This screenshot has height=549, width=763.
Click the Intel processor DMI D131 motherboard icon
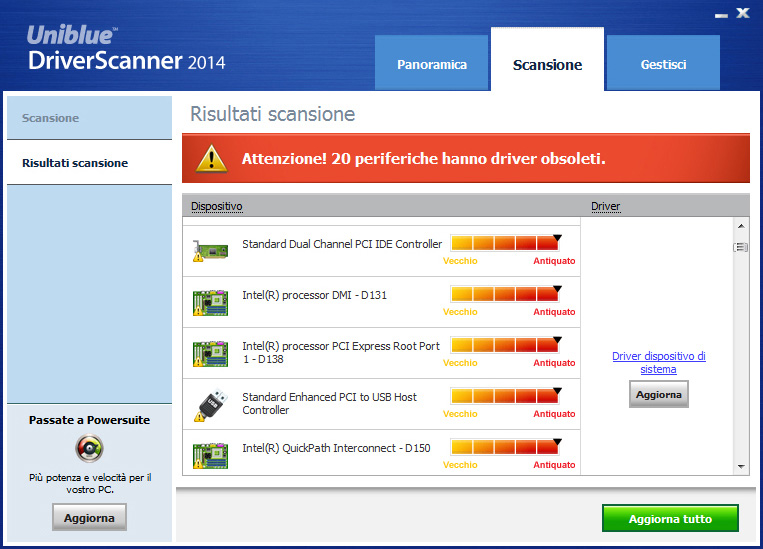point(210,302)
